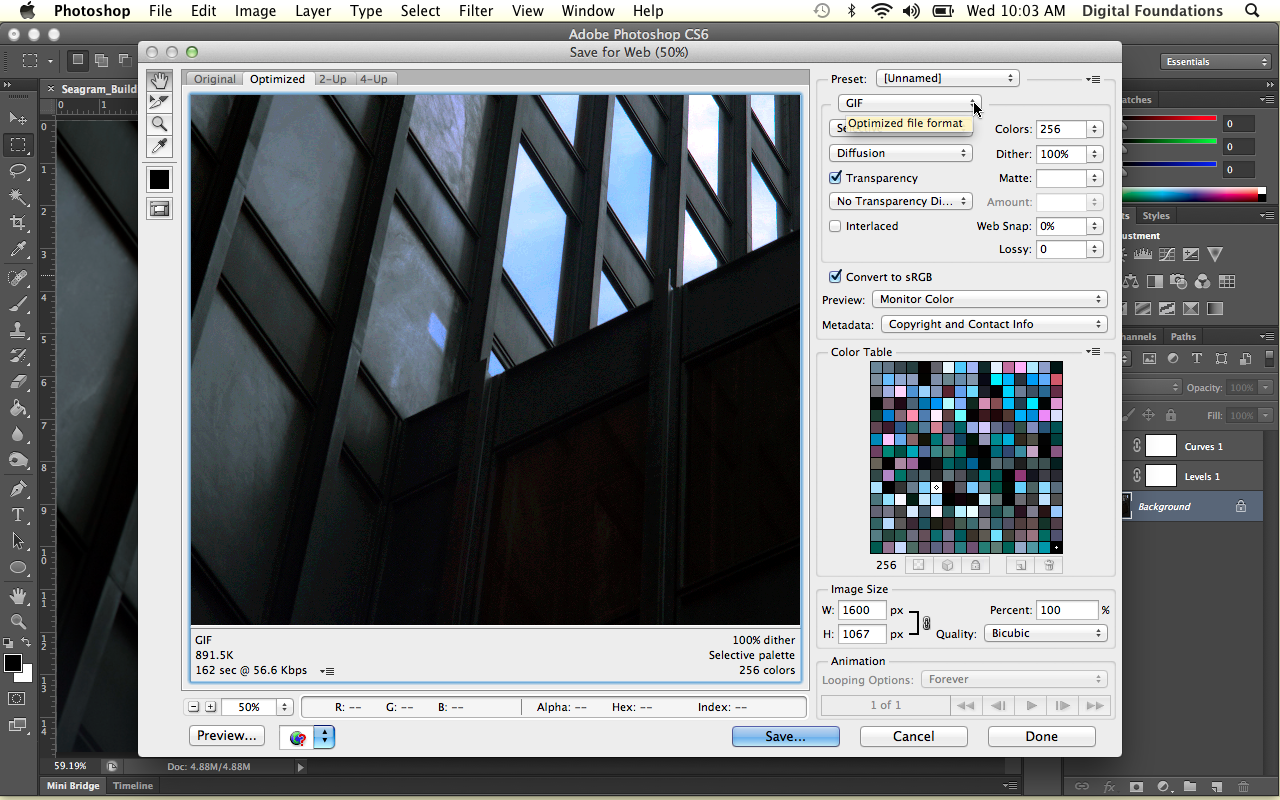
Task: Toggle Convert to sRGB checkbox
Action: pos(835,277)
